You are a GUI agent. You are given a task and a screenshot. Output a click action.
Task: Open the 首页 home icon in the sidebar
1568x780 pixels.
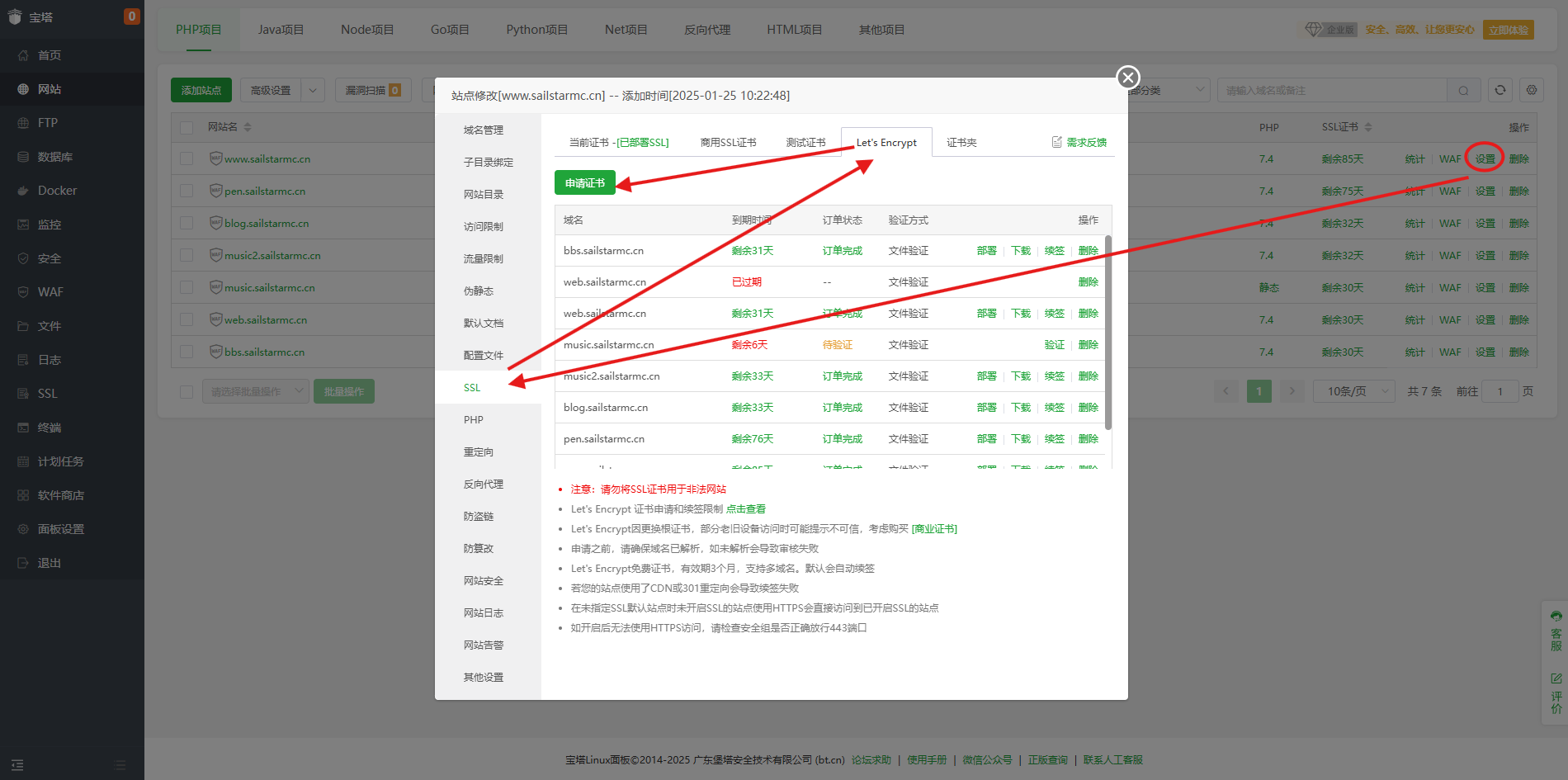pos(23,55)
